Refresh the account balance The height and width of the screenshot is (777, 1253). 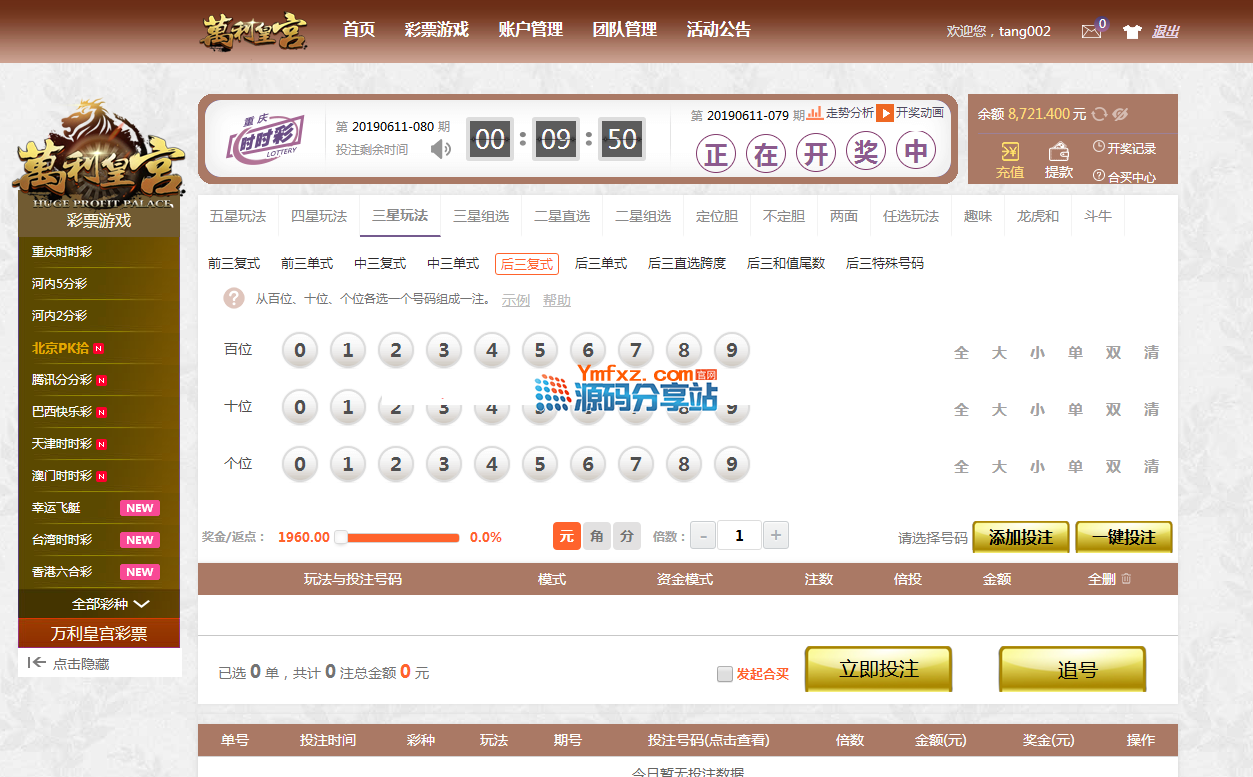(x=1100, y=114)
